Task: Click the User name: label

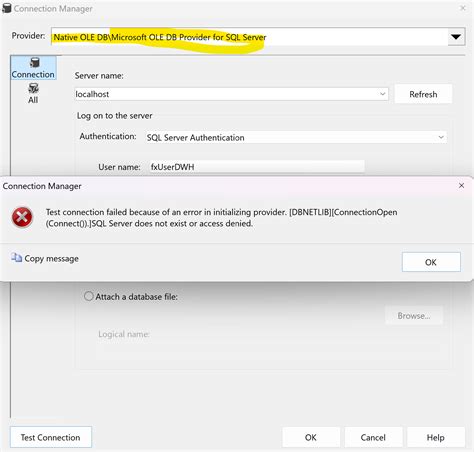Action: click(119, 167)
